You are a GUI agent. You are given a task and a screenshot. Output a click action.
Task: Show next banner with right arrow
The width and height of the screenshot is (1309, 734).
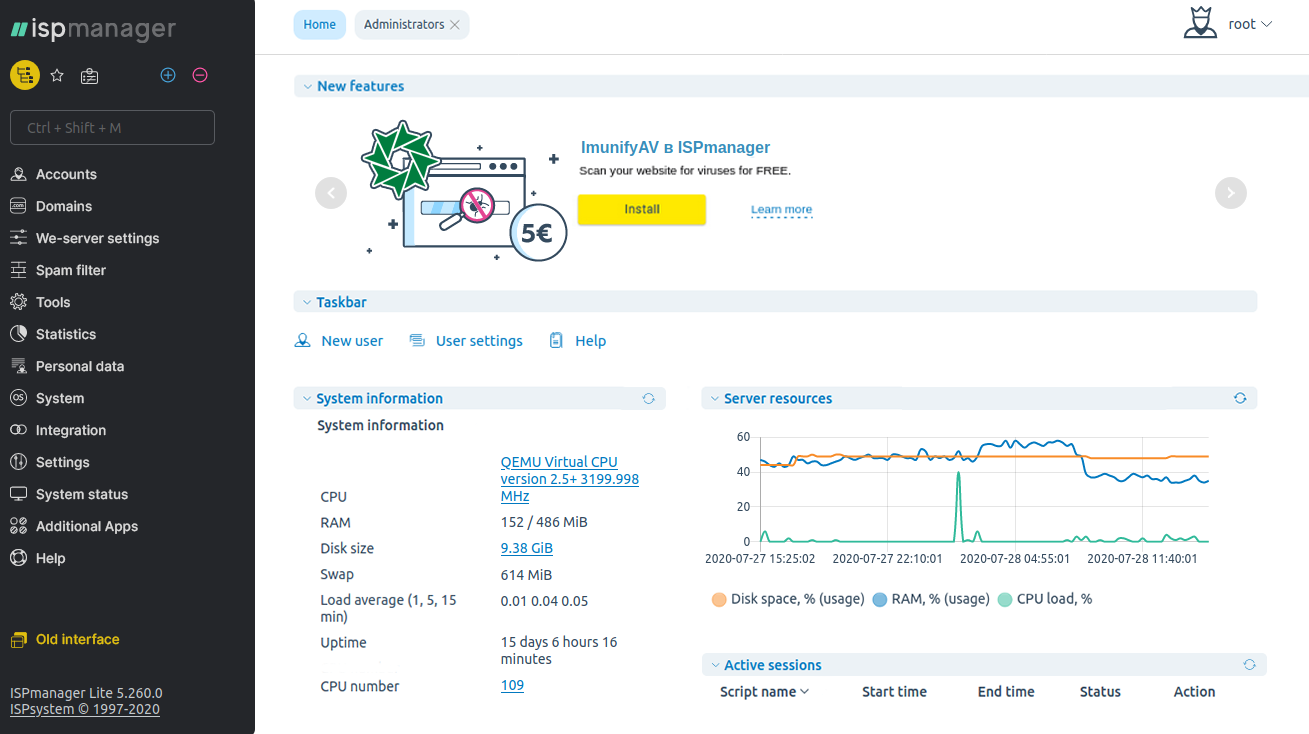tap(1230, 193)
